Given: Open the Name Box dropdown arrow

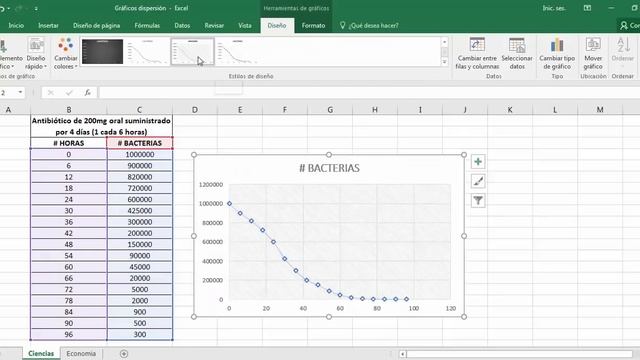Looking at the screenshot, I should pos(20,93).
